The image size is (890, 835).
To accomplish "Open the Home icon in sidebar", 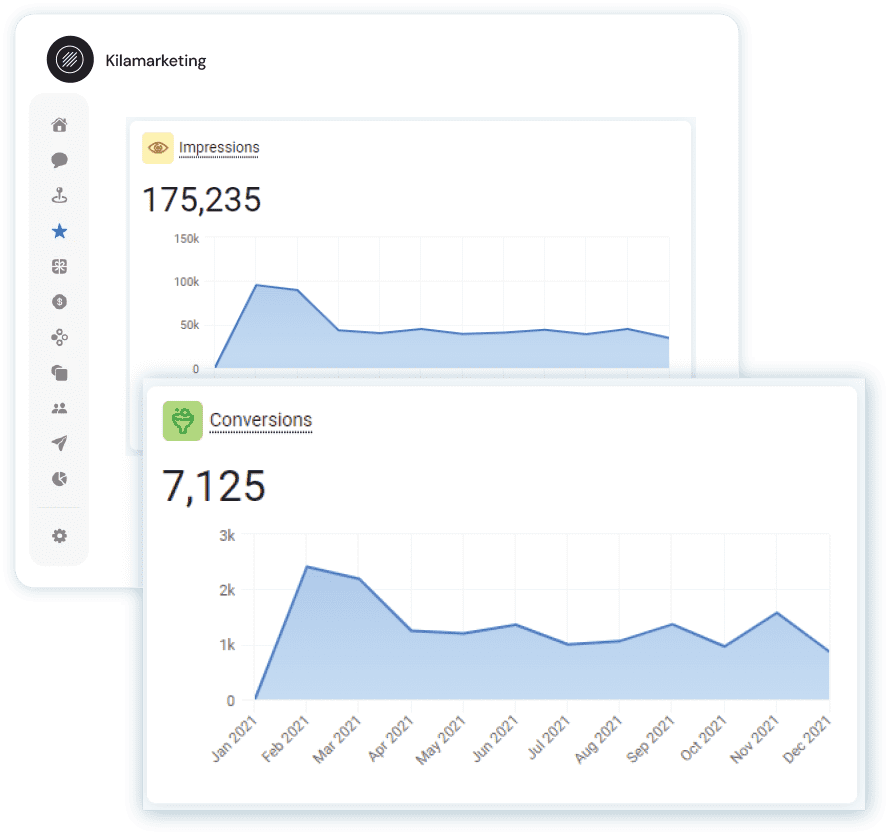I will click(60, 124).
